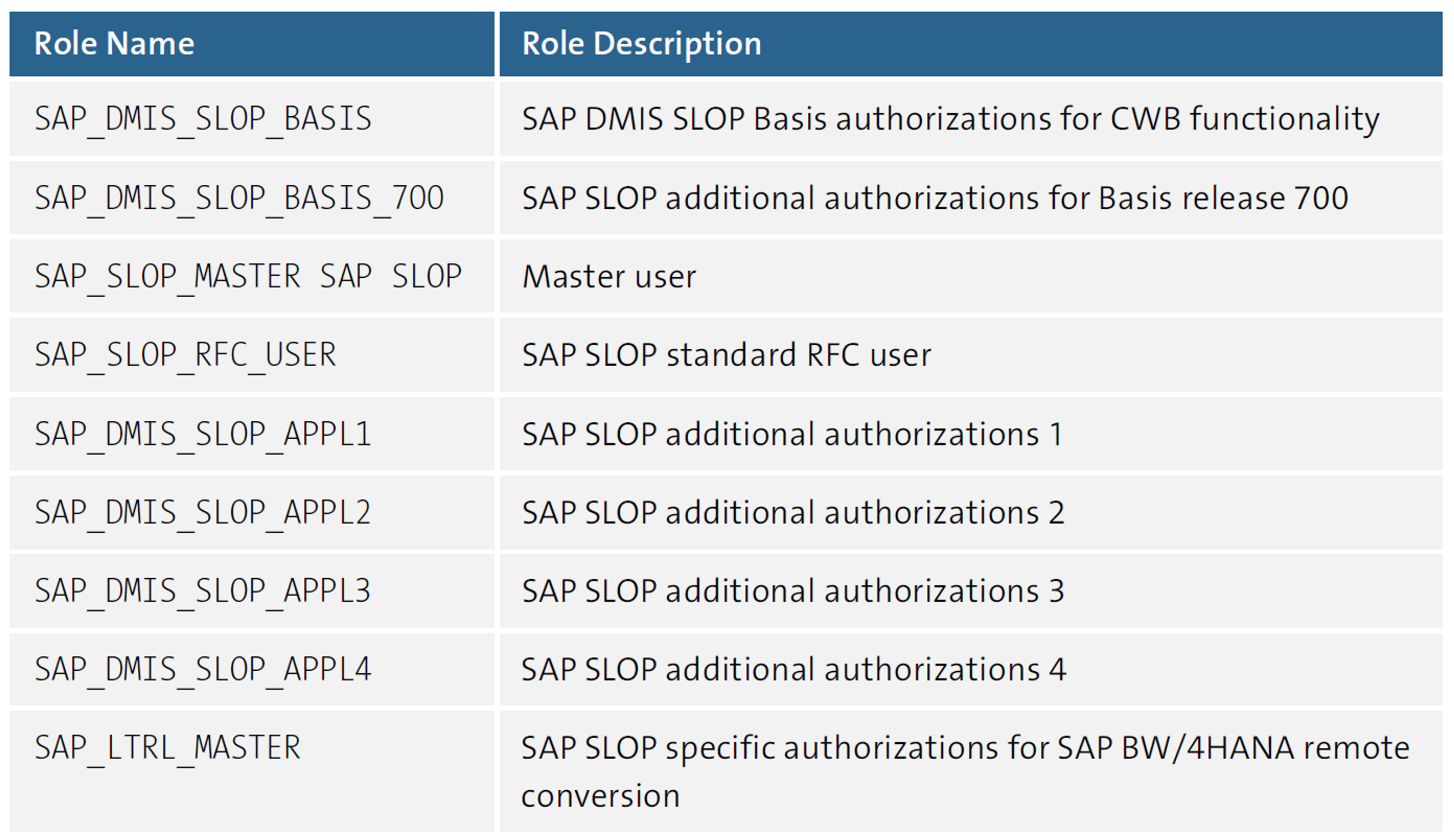Select the SAP_SLOP_RFC_USER role name
Image resolution: width=1454 pixels, height=840 pixels.
click(185, 355)
